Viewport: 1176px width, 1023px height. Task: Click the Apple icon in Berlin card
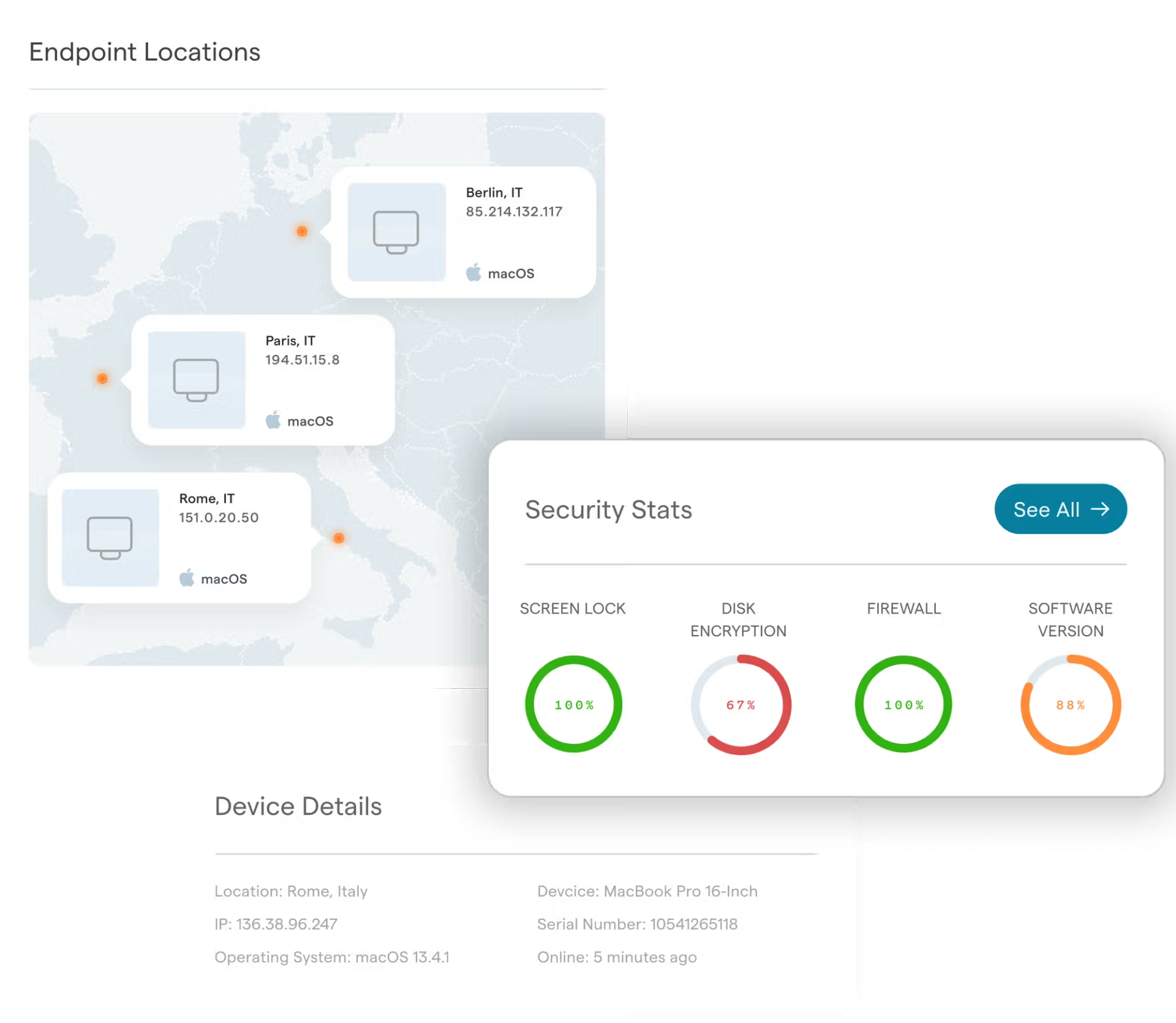[473, 272]
